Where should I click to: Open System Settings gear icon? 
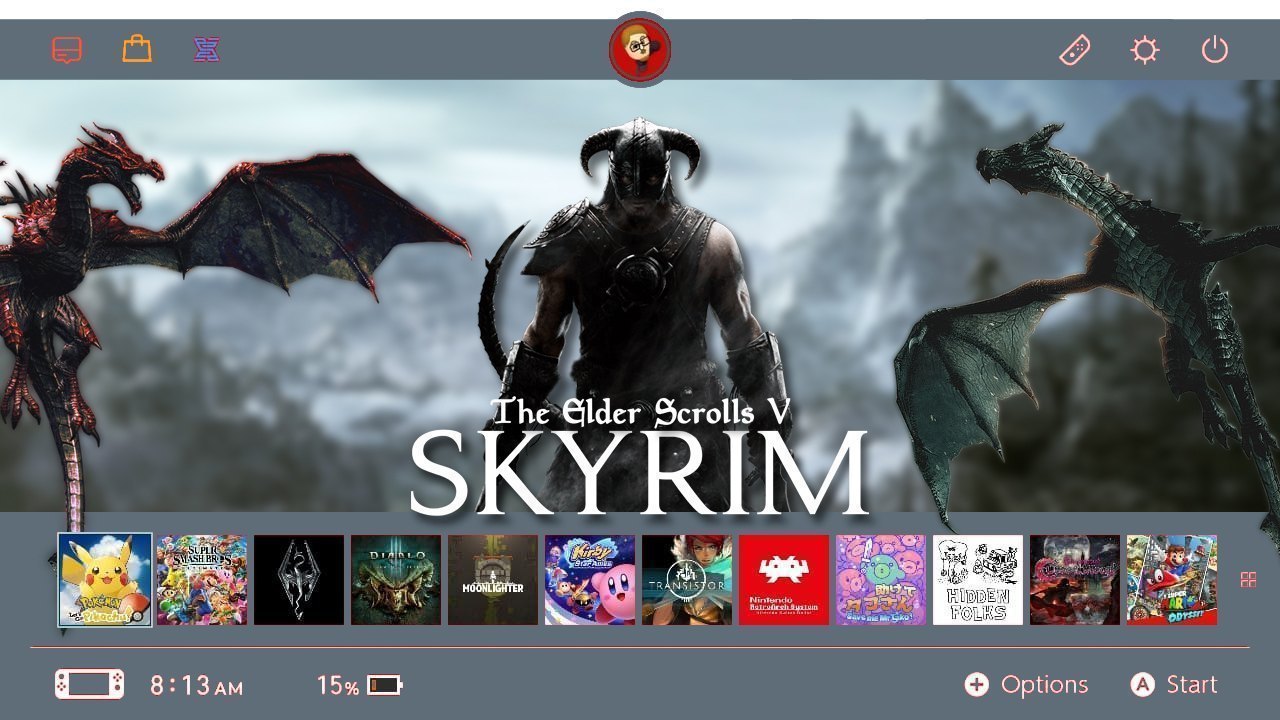pos(1145,49)
